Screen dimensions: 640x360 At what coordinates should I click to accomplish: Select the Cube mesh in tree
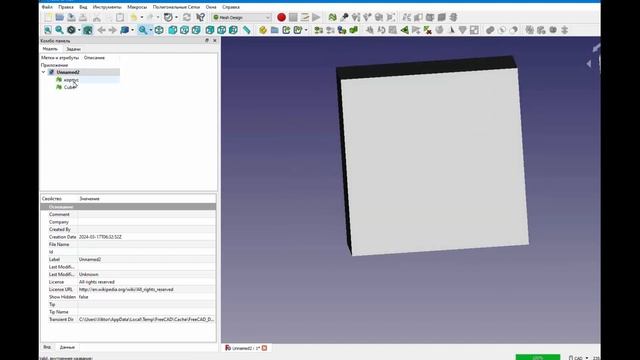(x=69, y=87)
